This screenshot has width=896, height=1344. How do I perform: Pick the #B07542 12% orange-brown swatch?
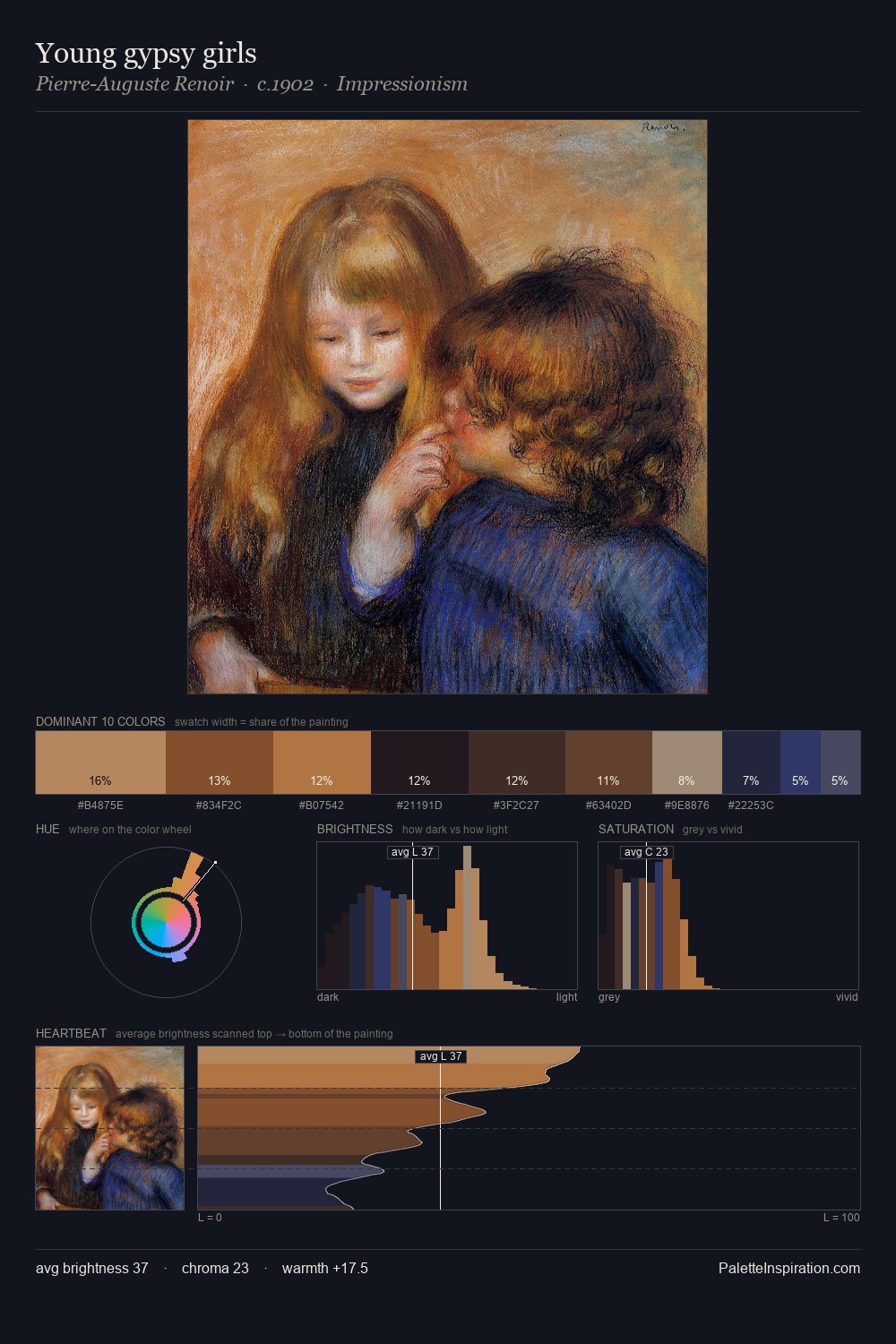coord(322,762)
